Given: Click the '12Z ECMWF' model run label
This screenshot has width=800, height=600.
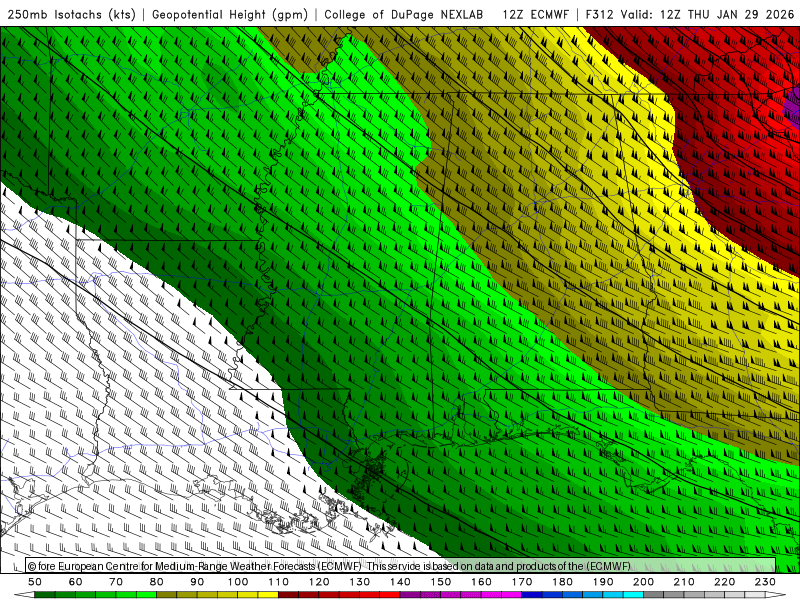Looking at the screenshot, I should (x=535, y=15).
